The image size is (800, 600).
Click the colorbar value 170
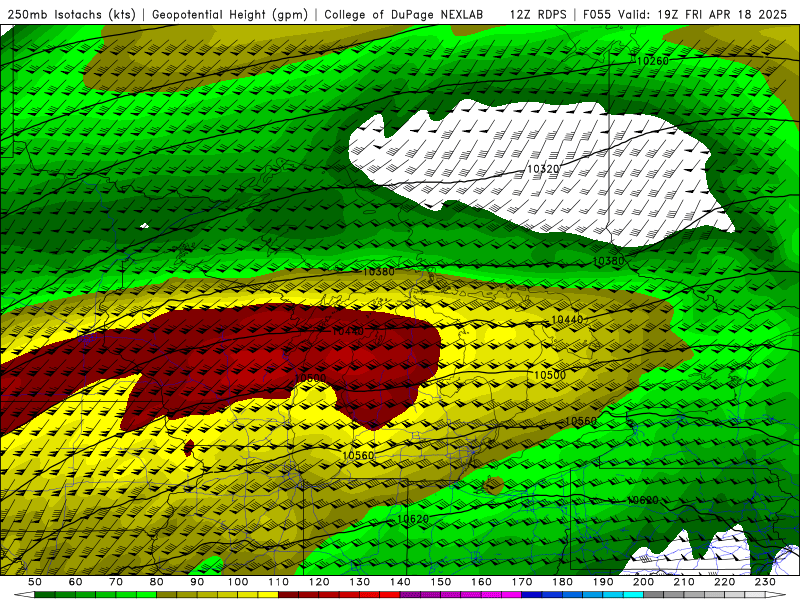coord(522,582)
